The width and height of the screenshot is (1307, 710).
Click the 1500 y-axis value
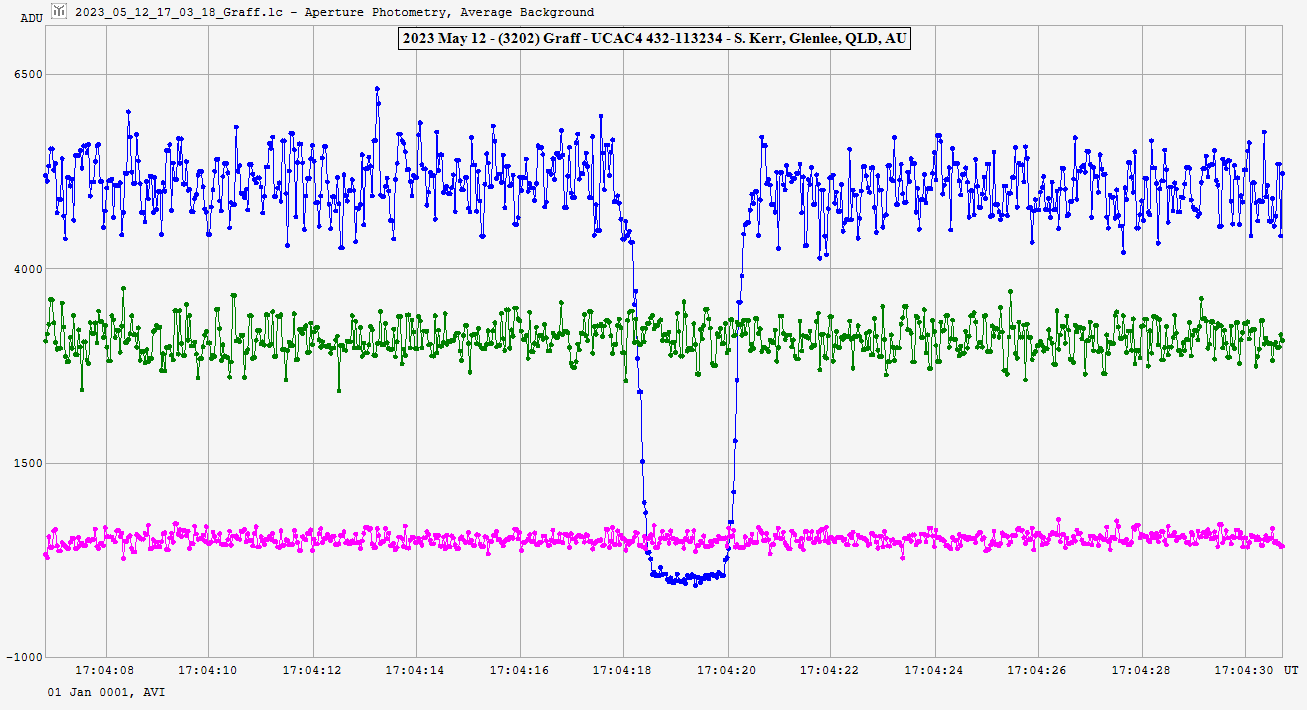tap(30, 463)
